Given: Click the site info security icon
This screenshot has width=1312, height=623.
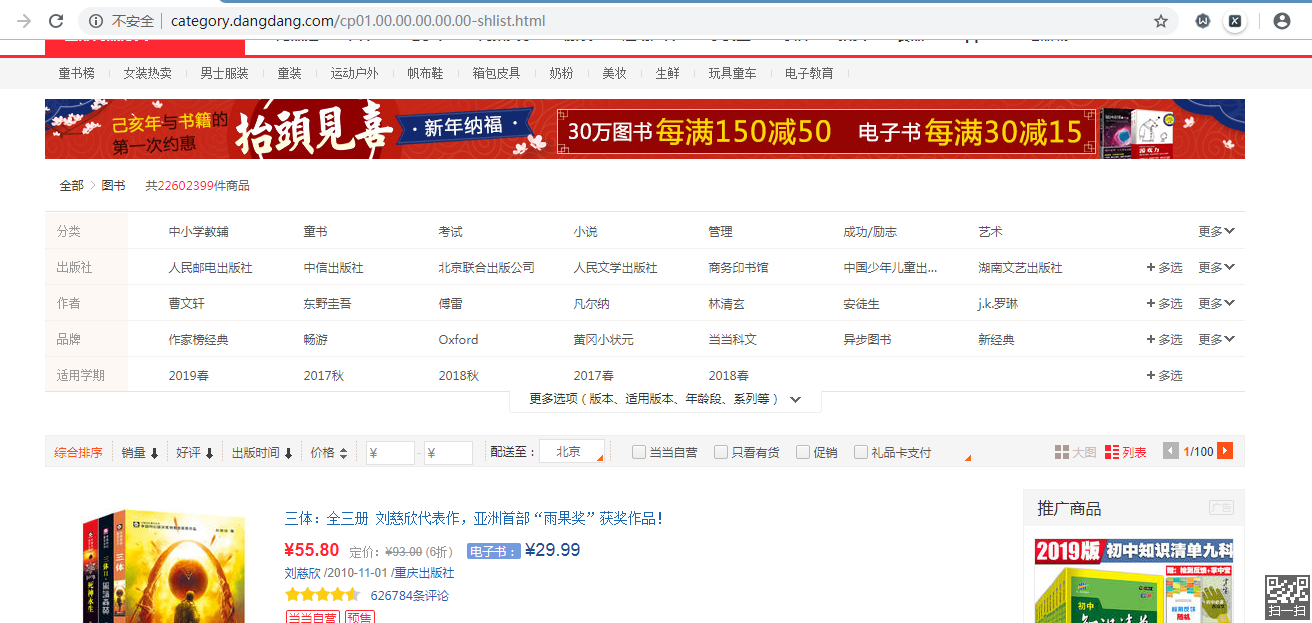Looking at the screenshot, I should (x=96, y=21).
